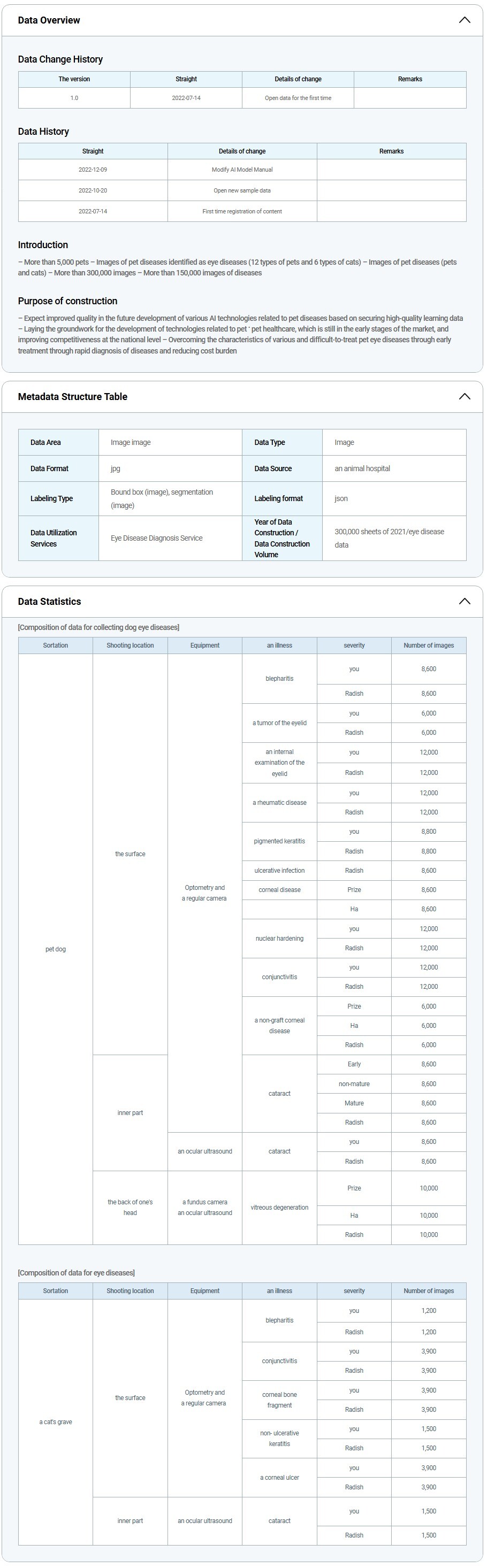Click the Introduction heading
The width and height of the screenshot is (487, 1568).
click(43, 245)
